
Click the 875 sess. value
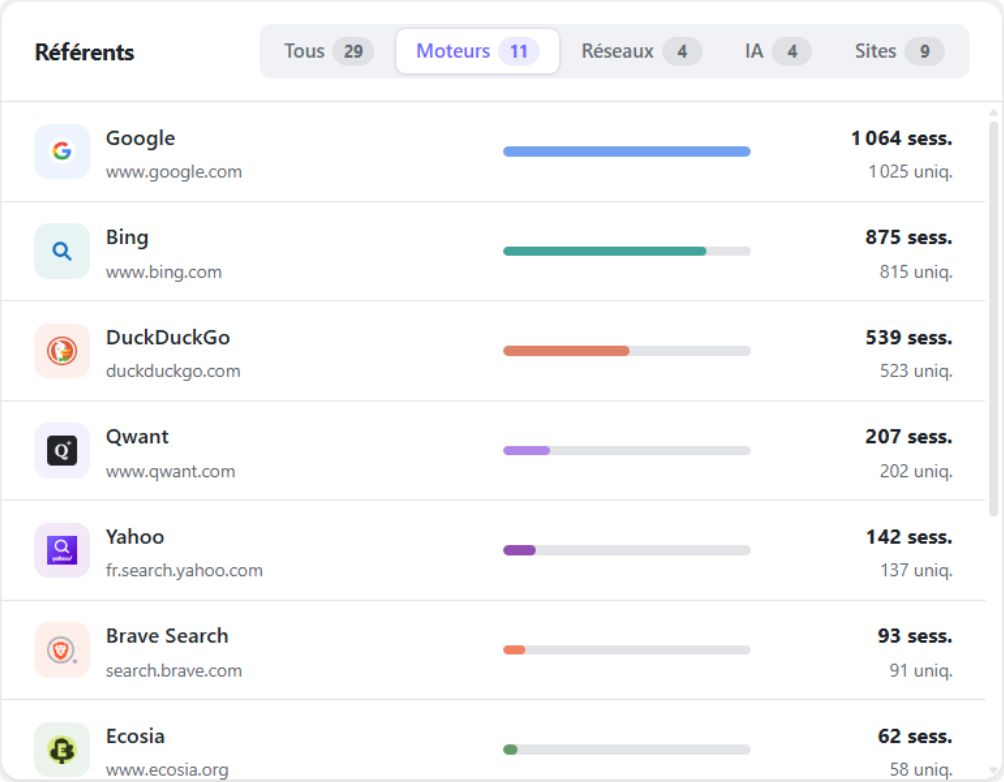[x=909, y=238]
